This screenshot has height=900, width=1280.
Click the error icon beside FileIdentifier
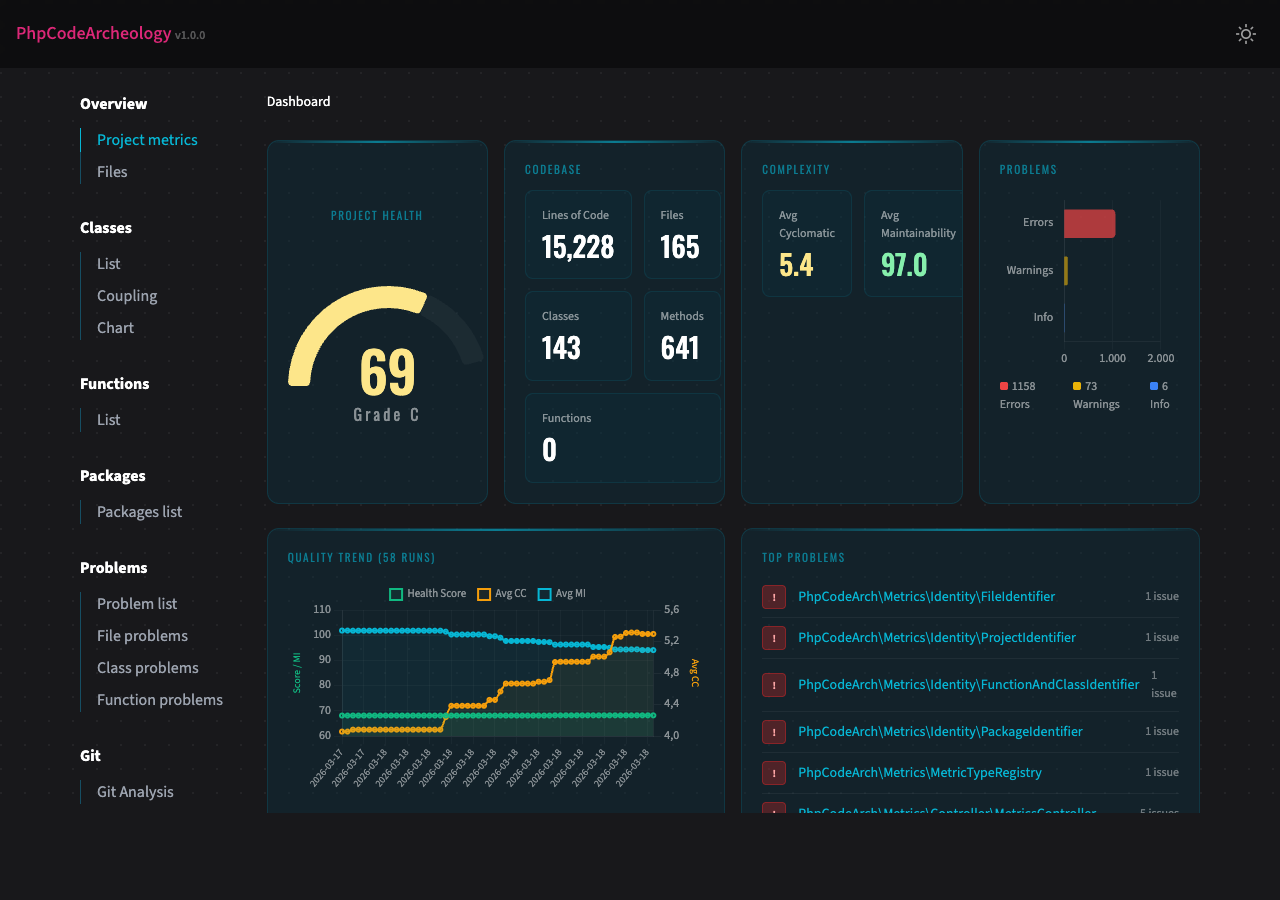click(x=773, y=597)
